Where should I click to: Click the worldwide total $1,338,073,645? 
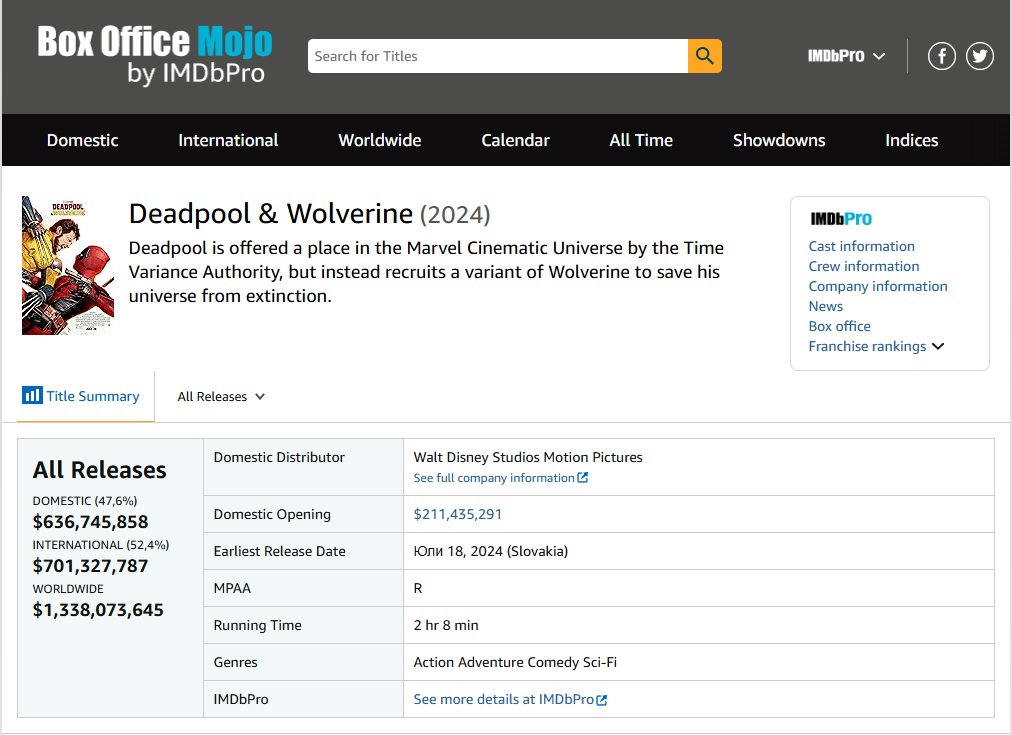tap(98, 610)
